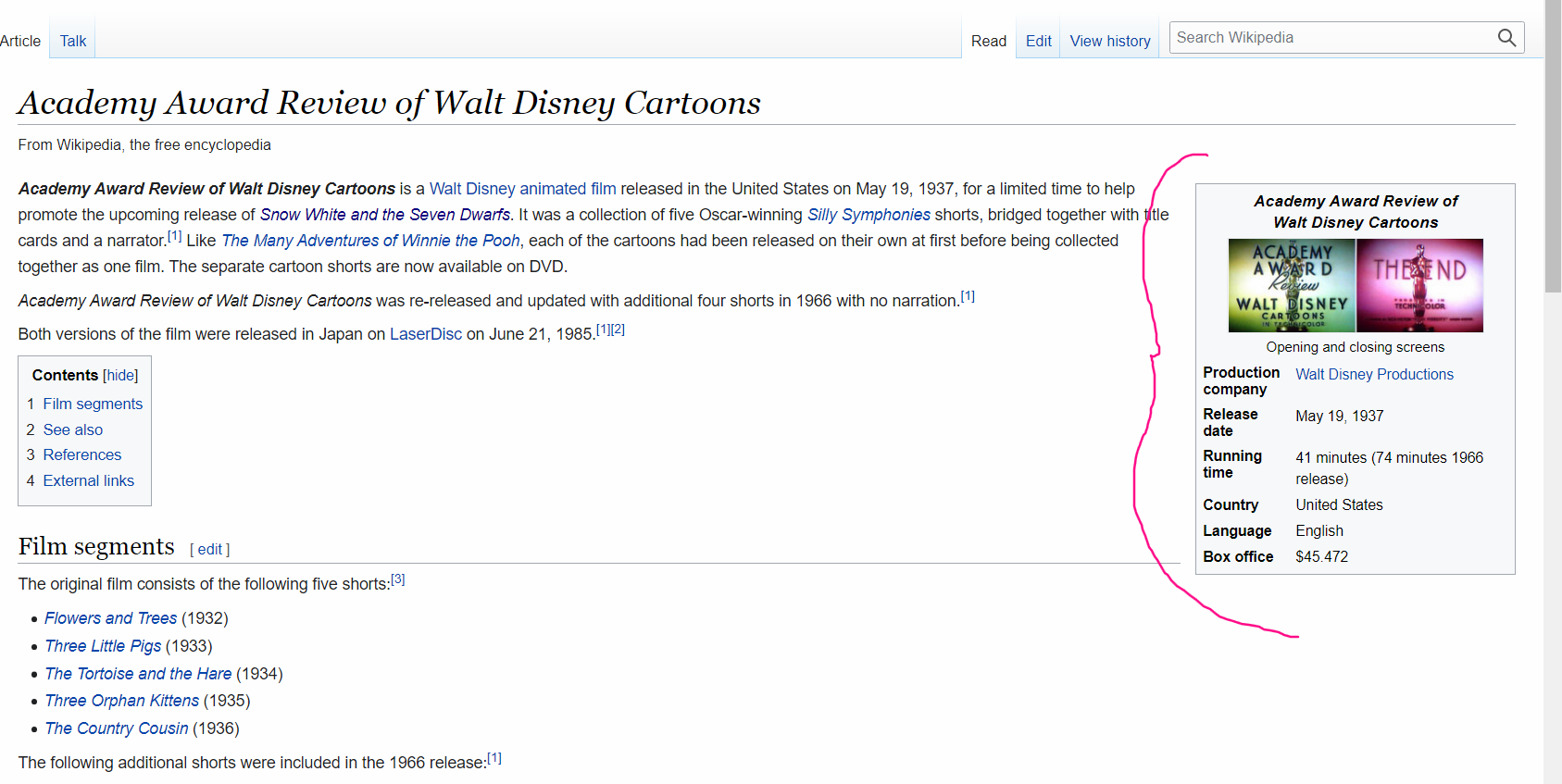
Task: Click citation [3] after 'five shorts'
Action: click(398, 579)
